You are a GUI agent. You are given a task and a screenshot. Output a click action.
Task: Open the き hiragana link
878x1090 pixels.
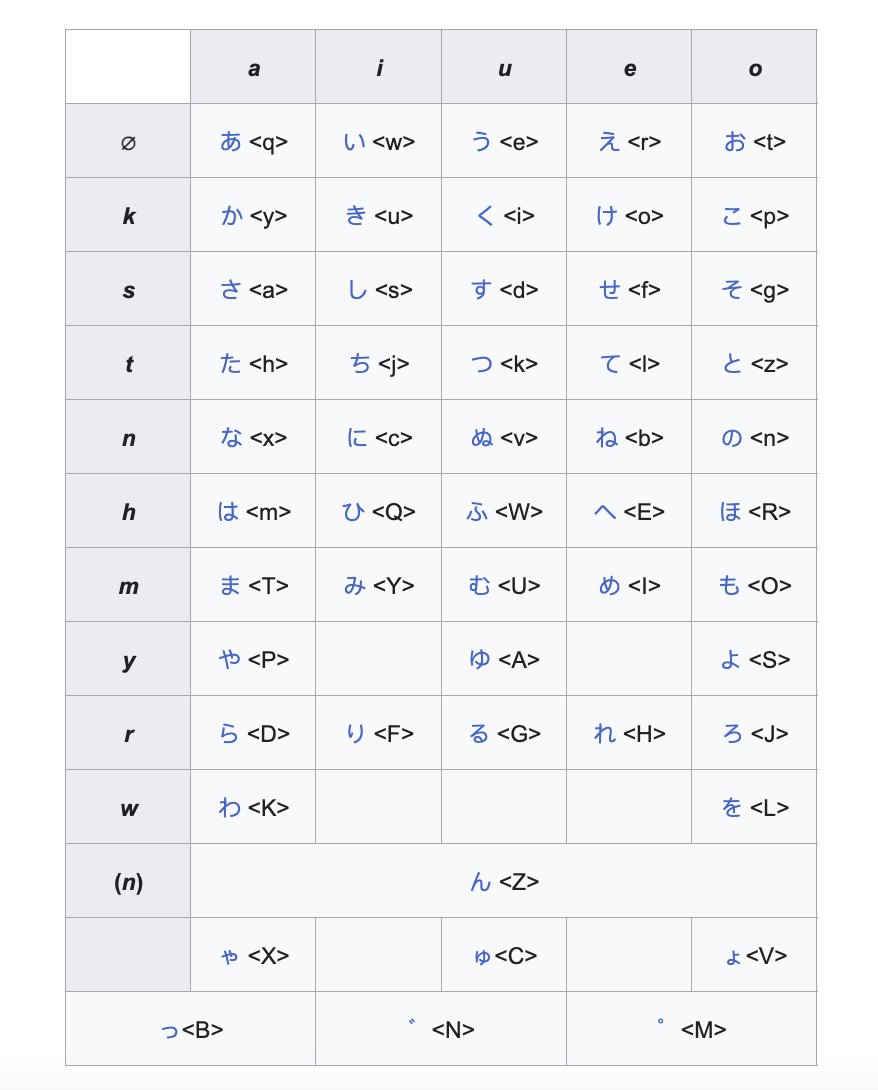pos(356,215)
